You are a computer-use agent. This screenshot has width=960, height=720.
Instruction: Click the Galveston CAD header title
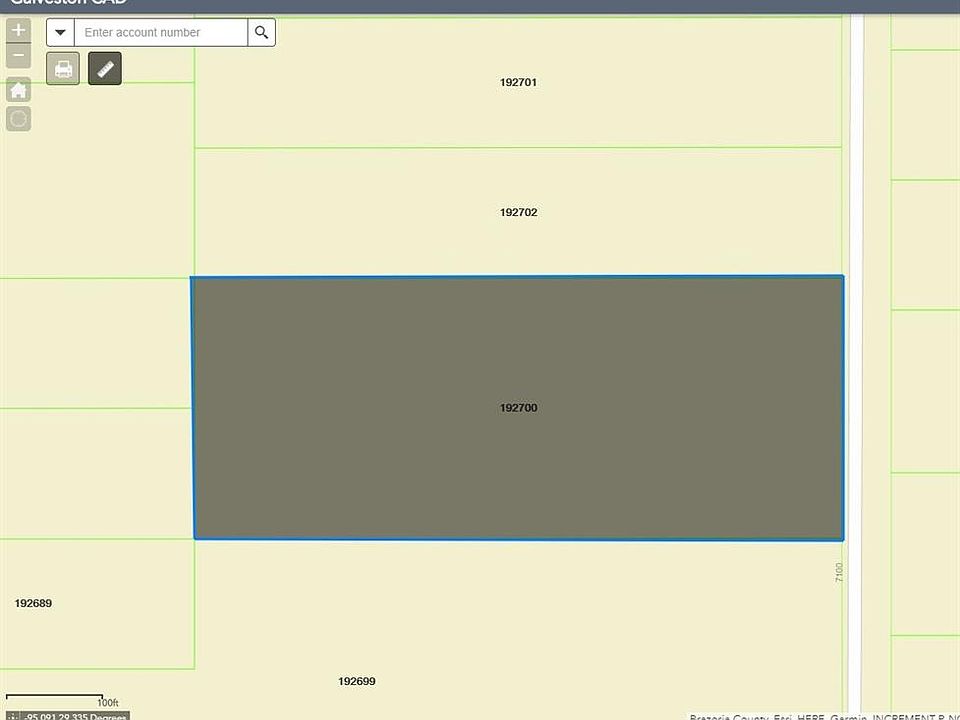pos(69,2)
